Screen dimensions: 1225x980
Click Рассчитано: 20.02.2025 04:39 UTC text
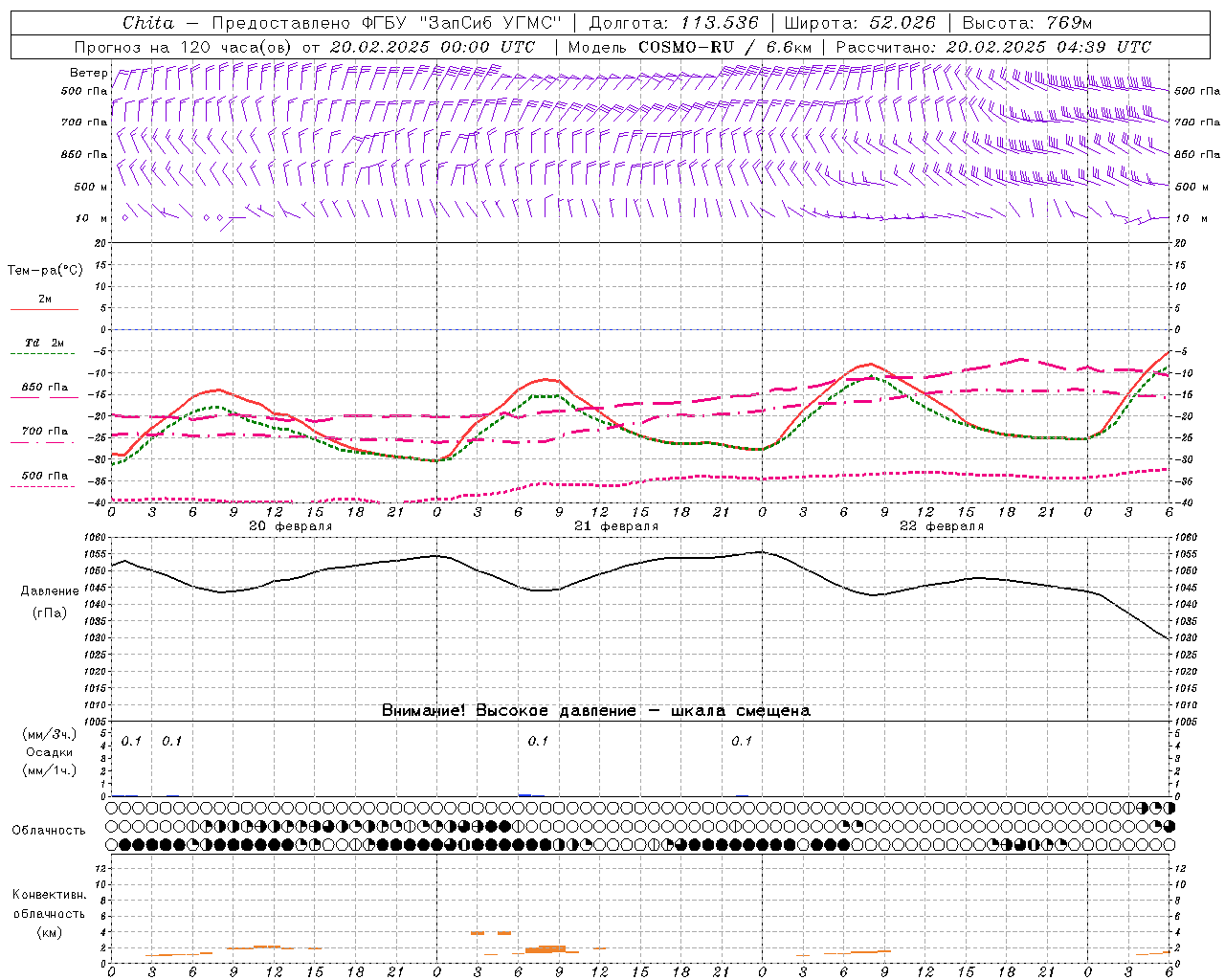tap(993, 47)
